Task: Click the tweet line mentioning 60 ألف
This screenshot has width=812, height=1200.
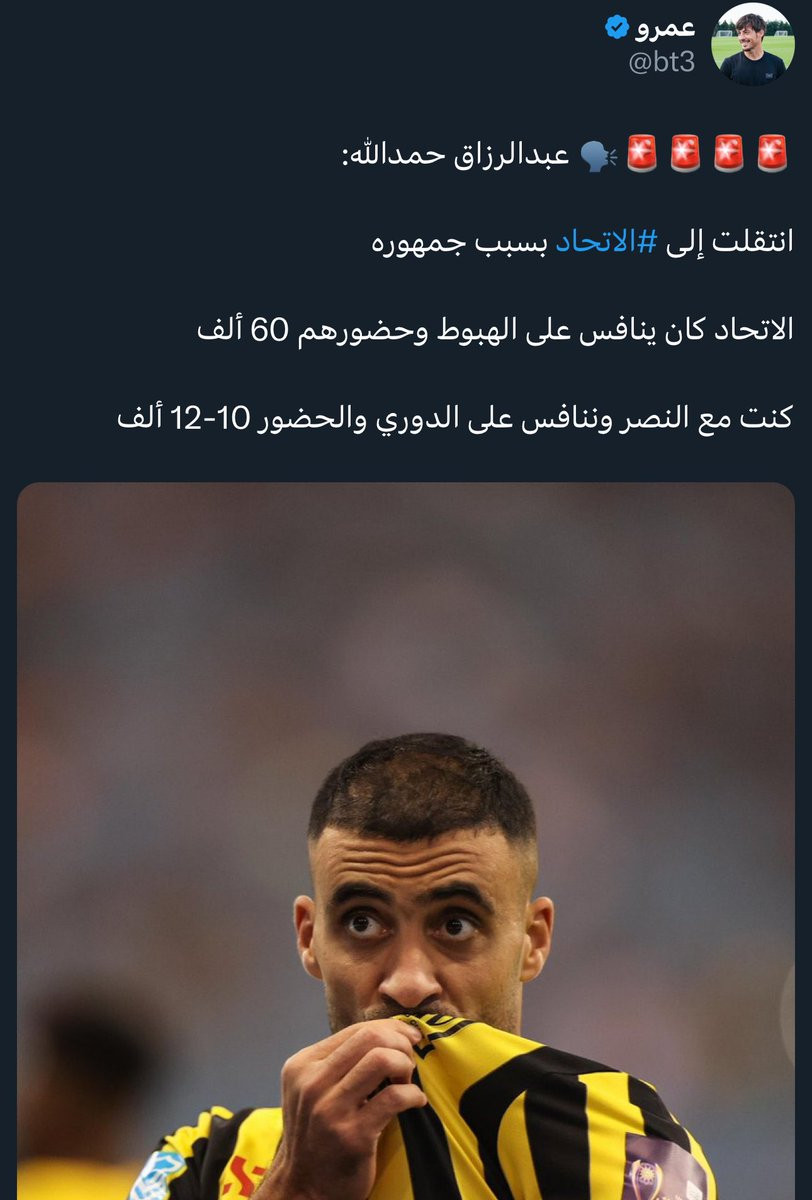Action: pos(495,331)
